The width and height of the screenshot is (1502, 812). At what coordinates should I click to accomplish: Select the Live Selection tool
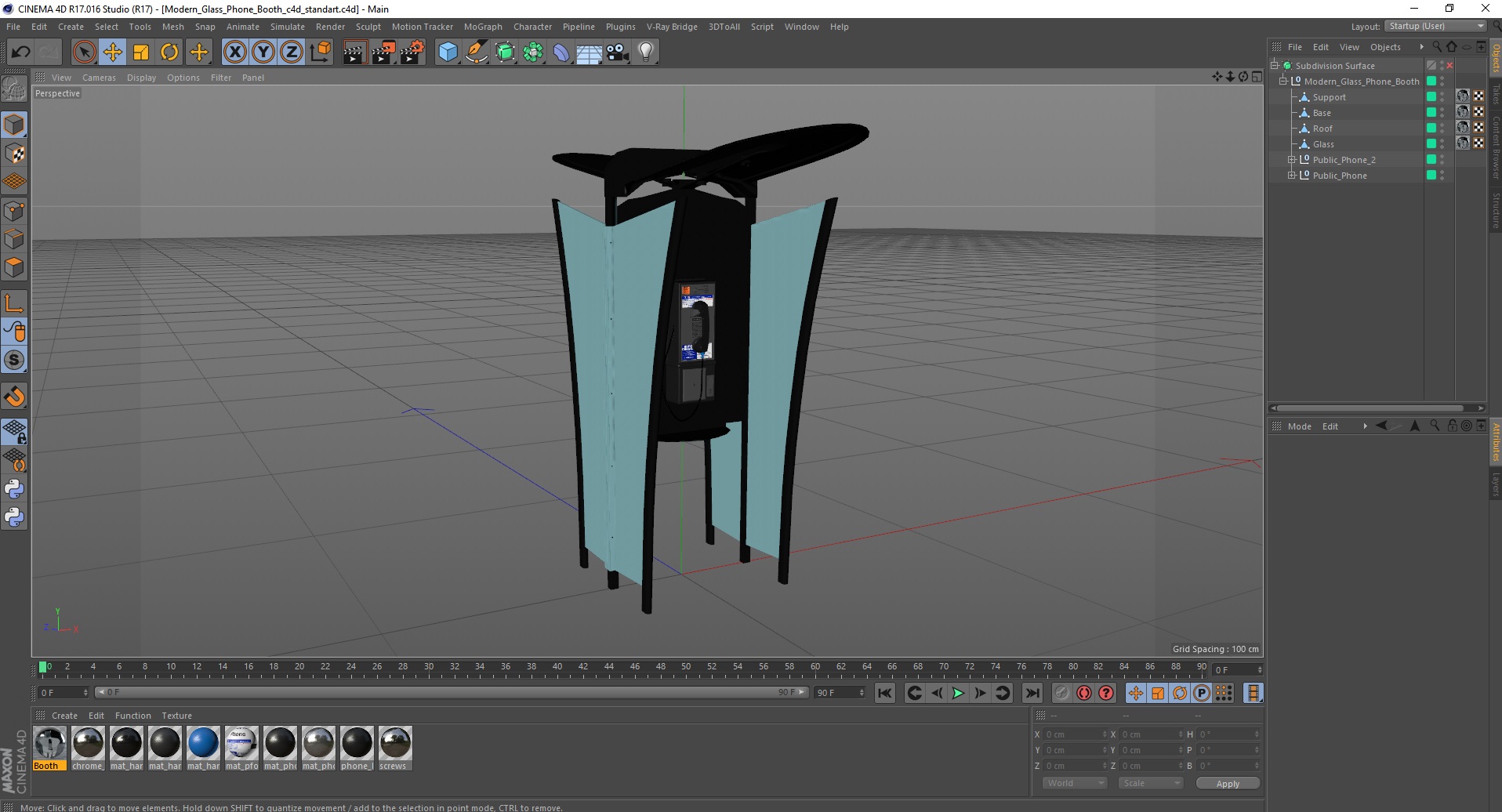tap(84, 53)
